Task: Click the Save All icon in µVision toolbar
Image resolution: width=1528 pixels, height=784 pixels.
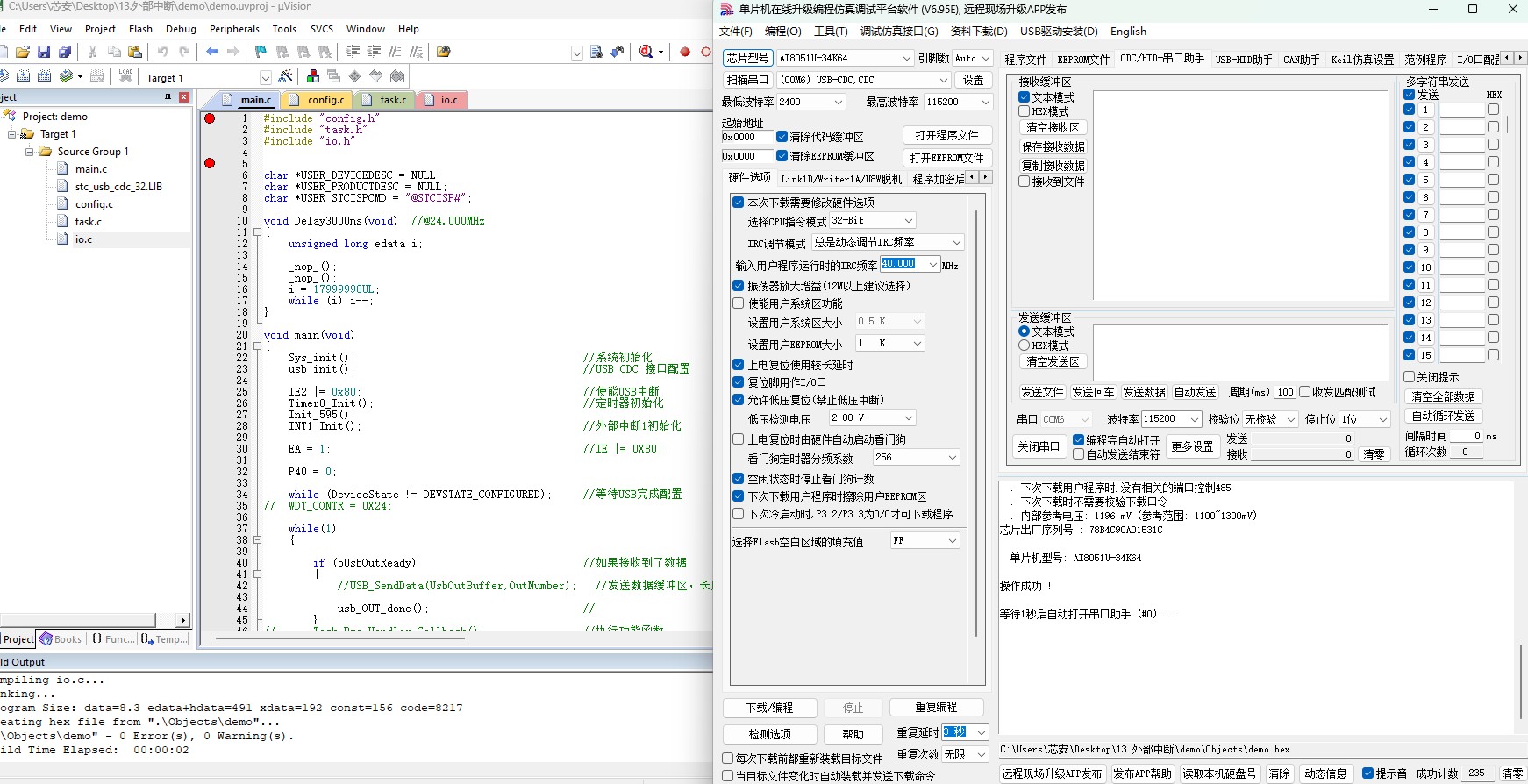Action: pos(64,52)
